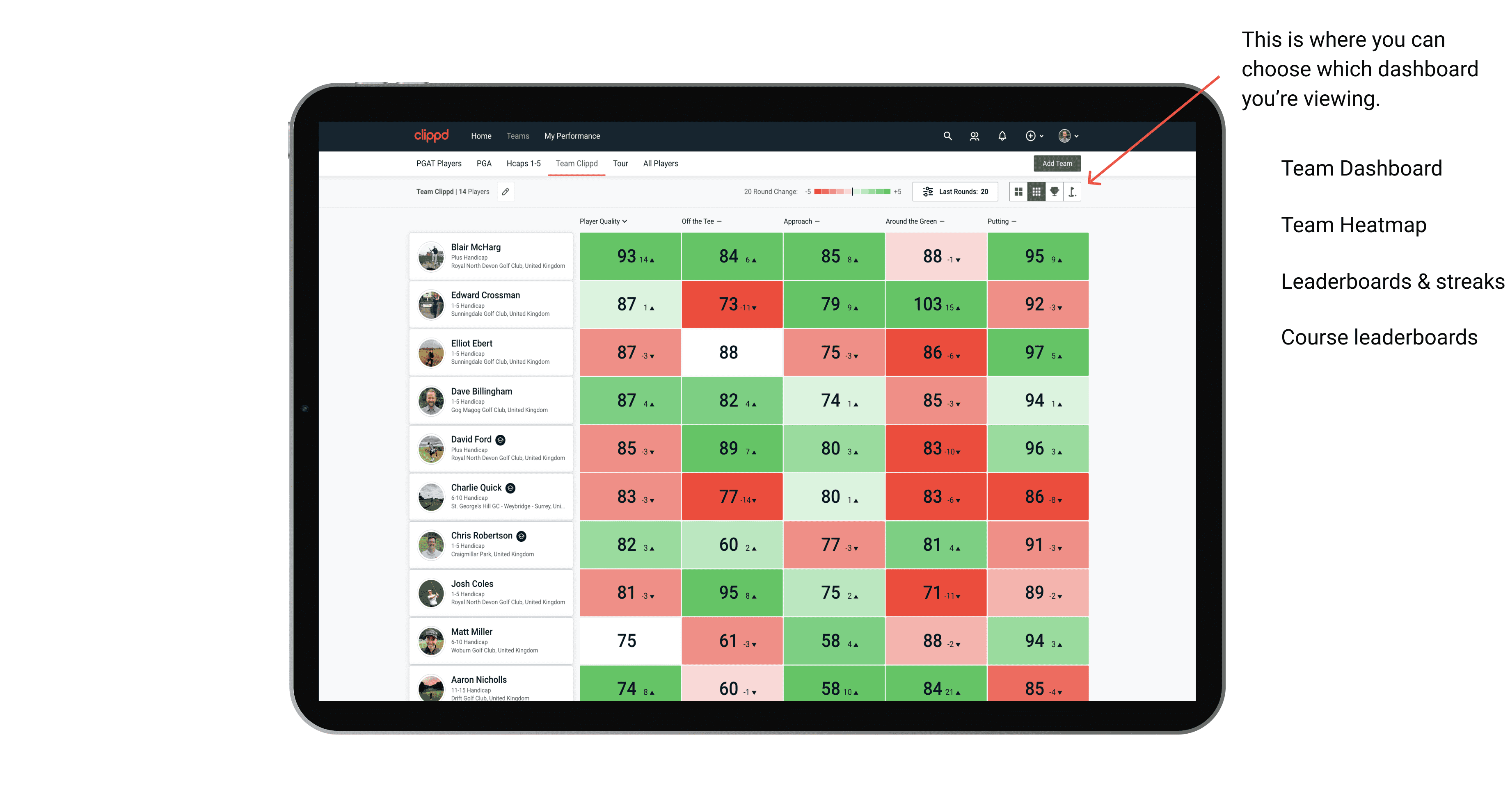This screenshot has height=812, width=1510.
Task: Click the add/plus icon next to profile
Action: pyautogui.click(x=1031, y=136)
